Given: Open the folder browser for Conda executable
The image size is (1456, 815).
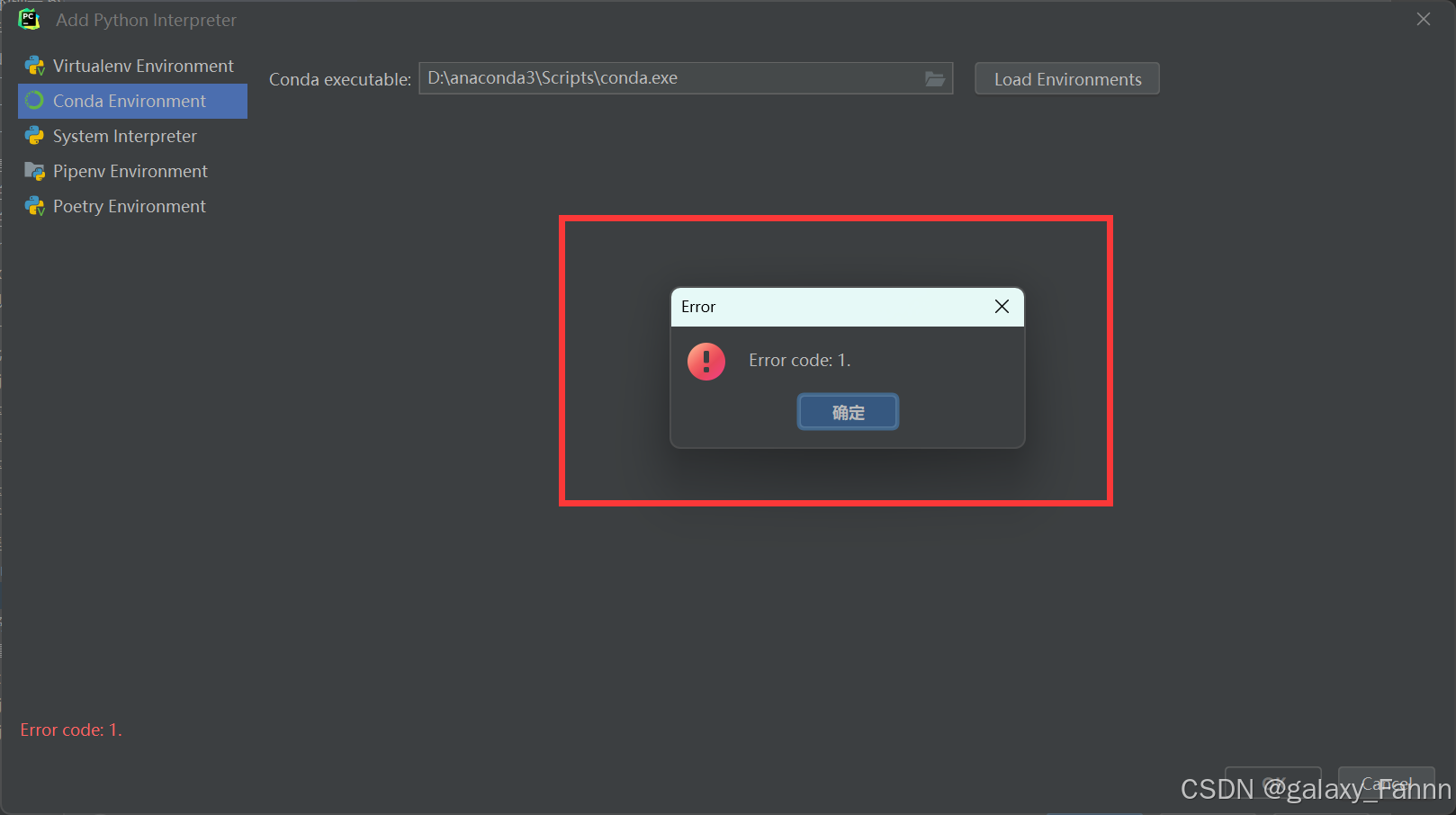Looking at the screenshot, I should click(x=934, y=78).
